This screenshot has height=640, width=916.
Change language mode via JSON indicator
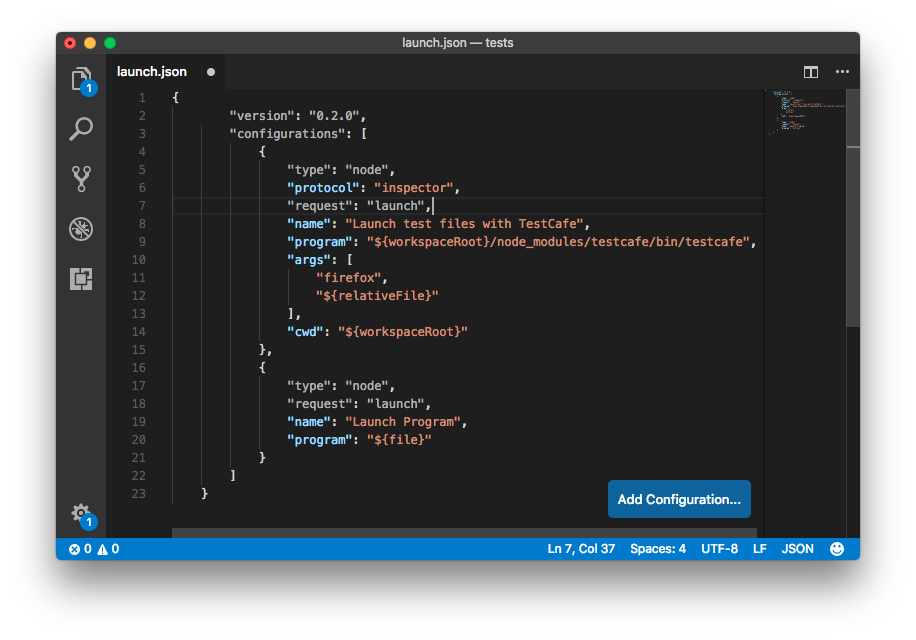tap(797, 548)
